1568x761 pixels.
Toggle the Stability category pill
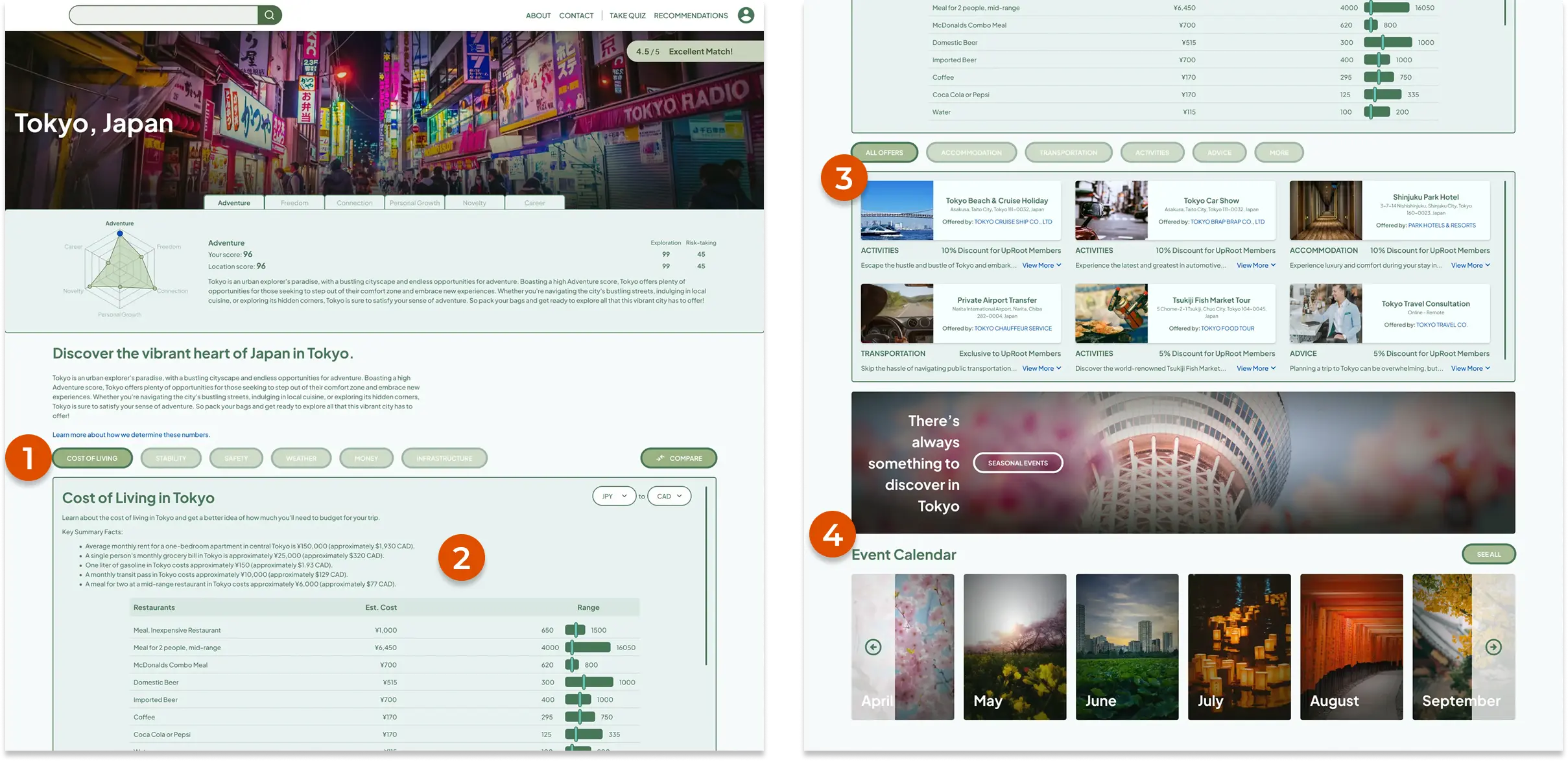coord(171,458)
